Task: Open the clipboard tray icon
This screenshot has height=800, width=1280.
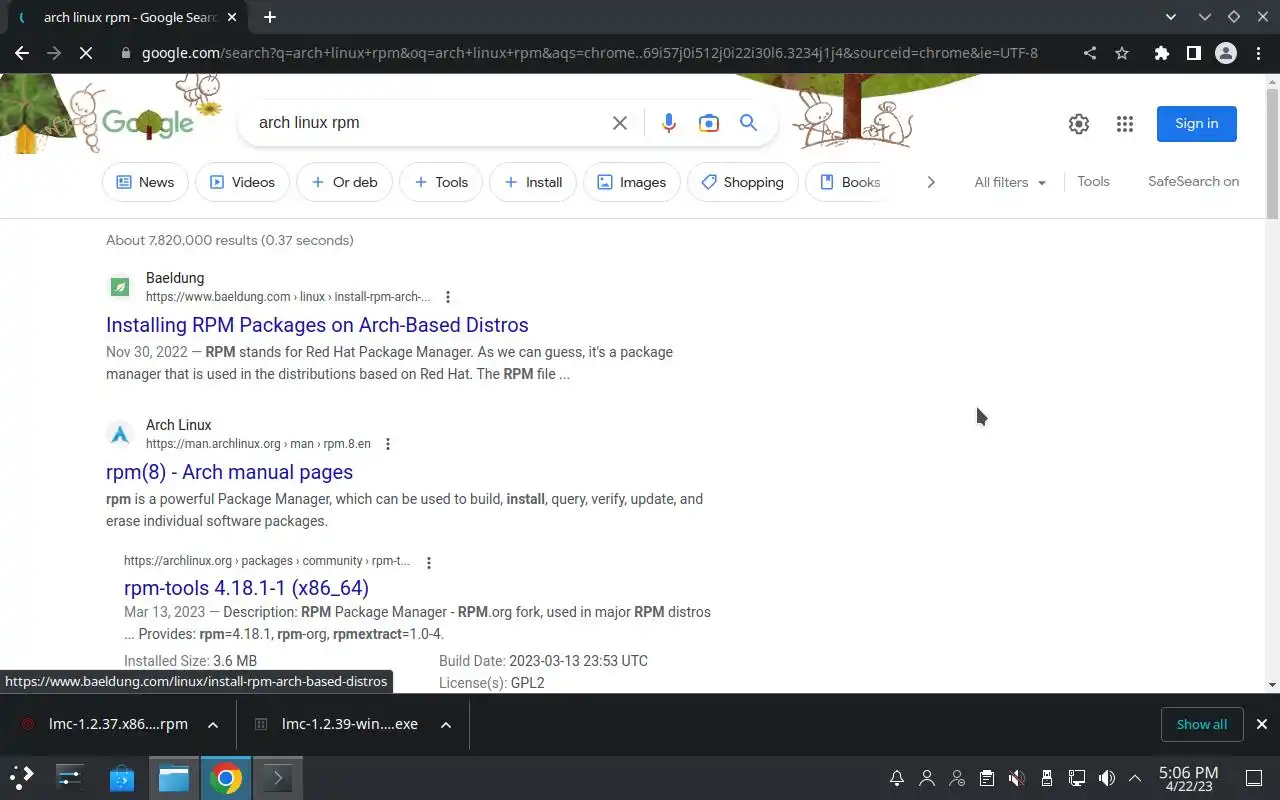Action: tap(987, 778)
